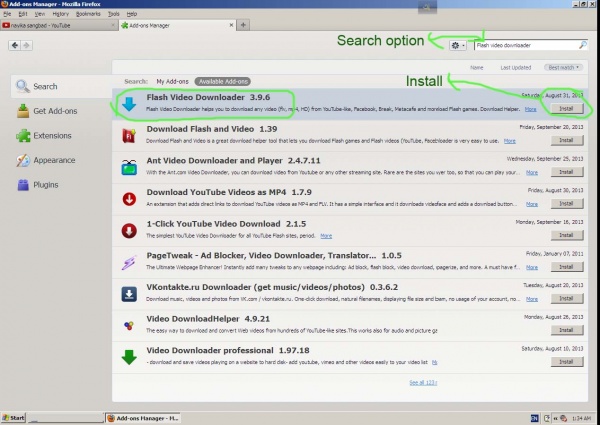The image size is (600, 425).
Task: Click the Add-ons Manager taskbar button
Action: [x=143, y=418]
